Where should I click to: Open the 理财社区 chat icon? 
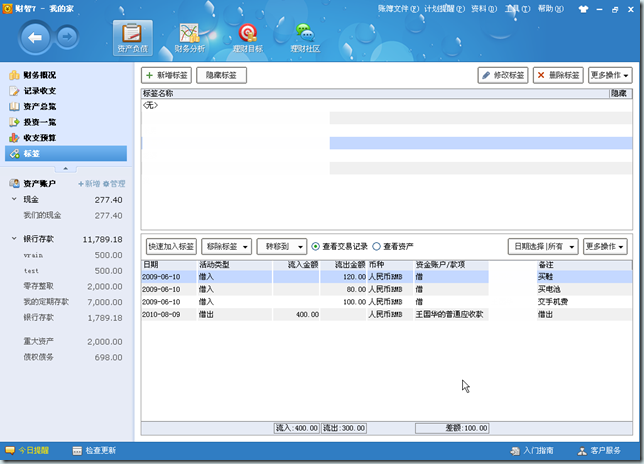click(305, 33)
